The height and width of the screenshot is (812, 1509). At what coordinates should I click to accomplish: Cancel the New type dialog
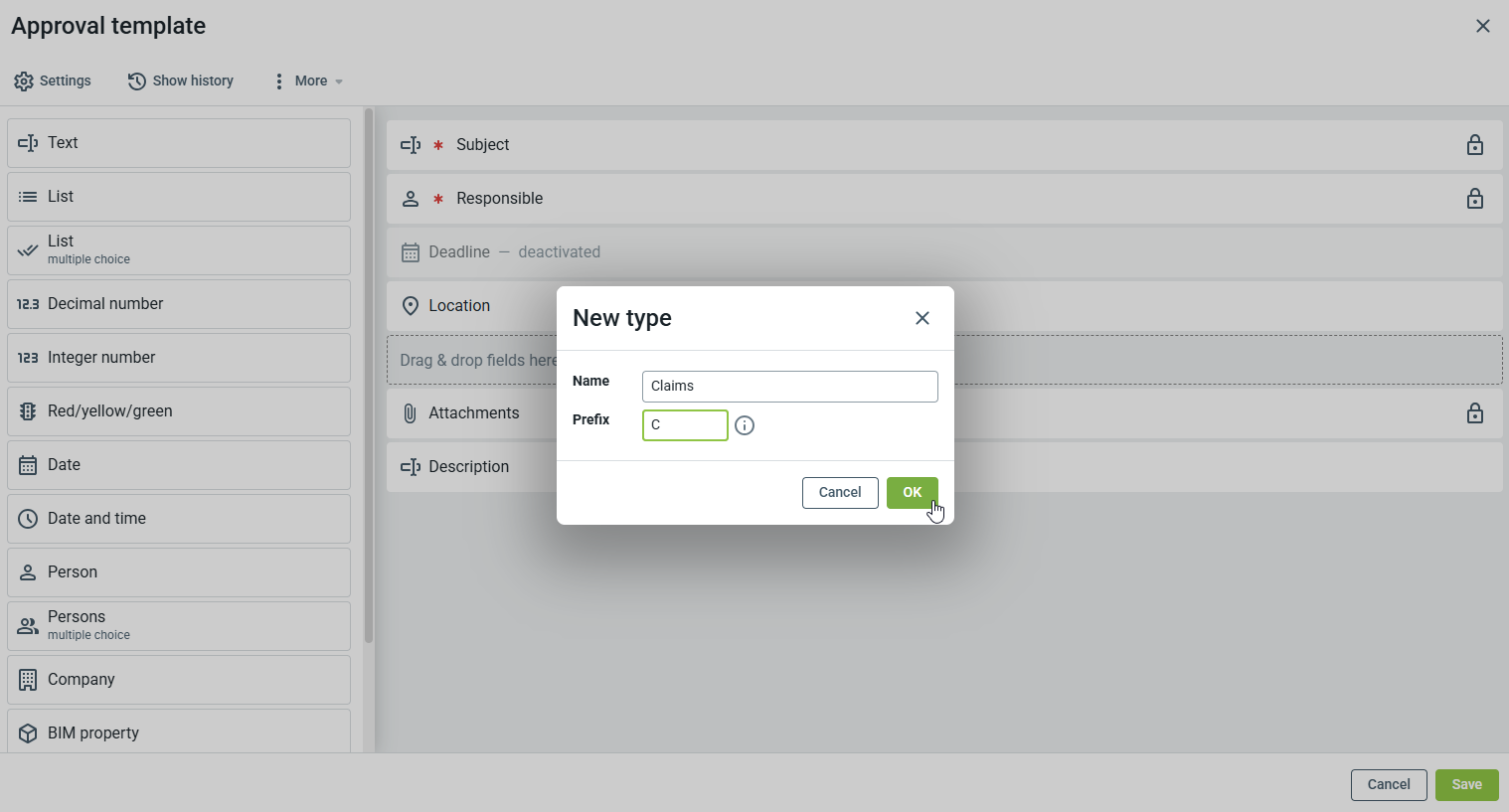tap(839, 493)
